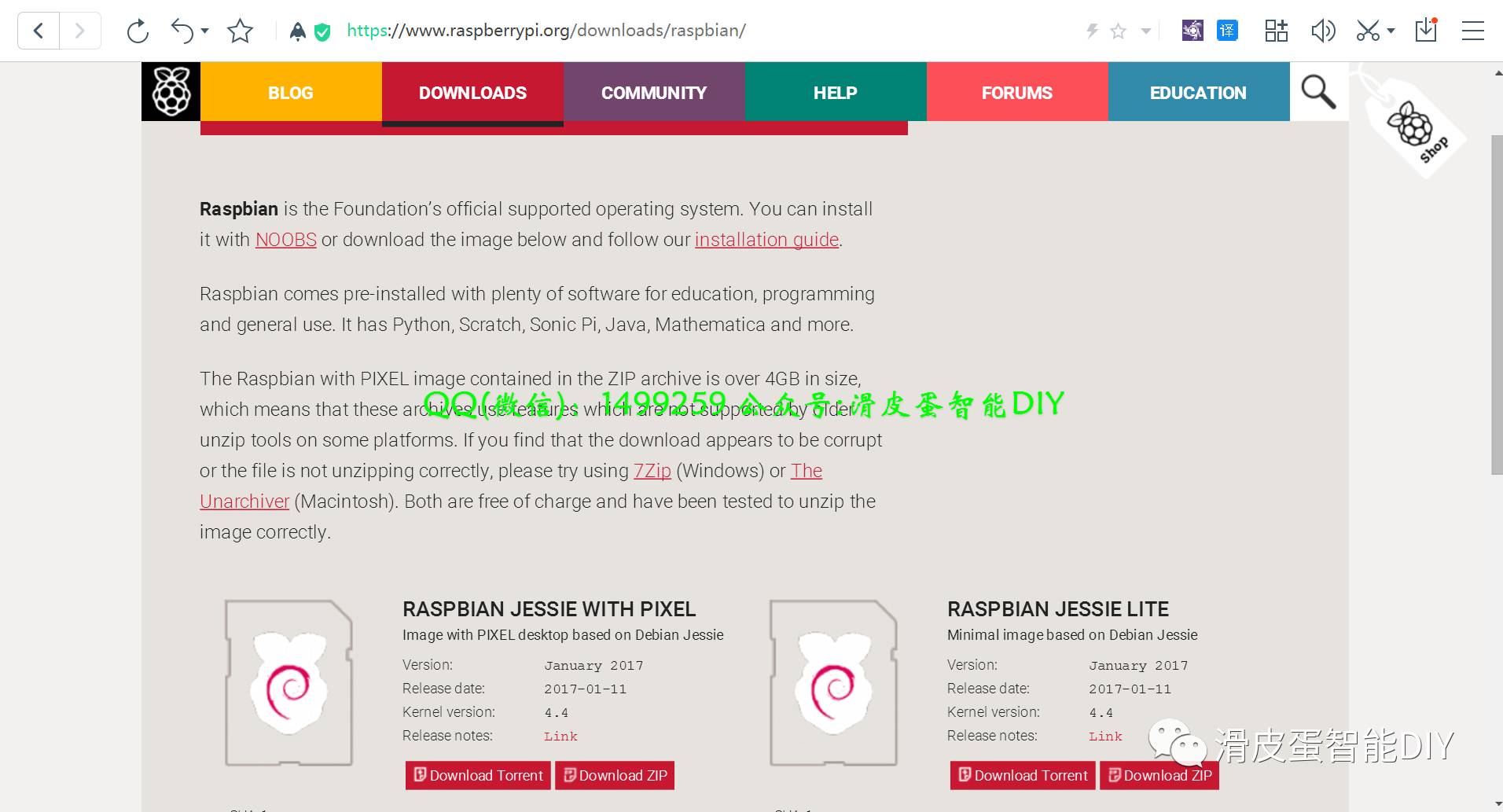Click the bold Raspbian word in intro paragraph
Screen dimensions: 1503x812
pos(239,209)
